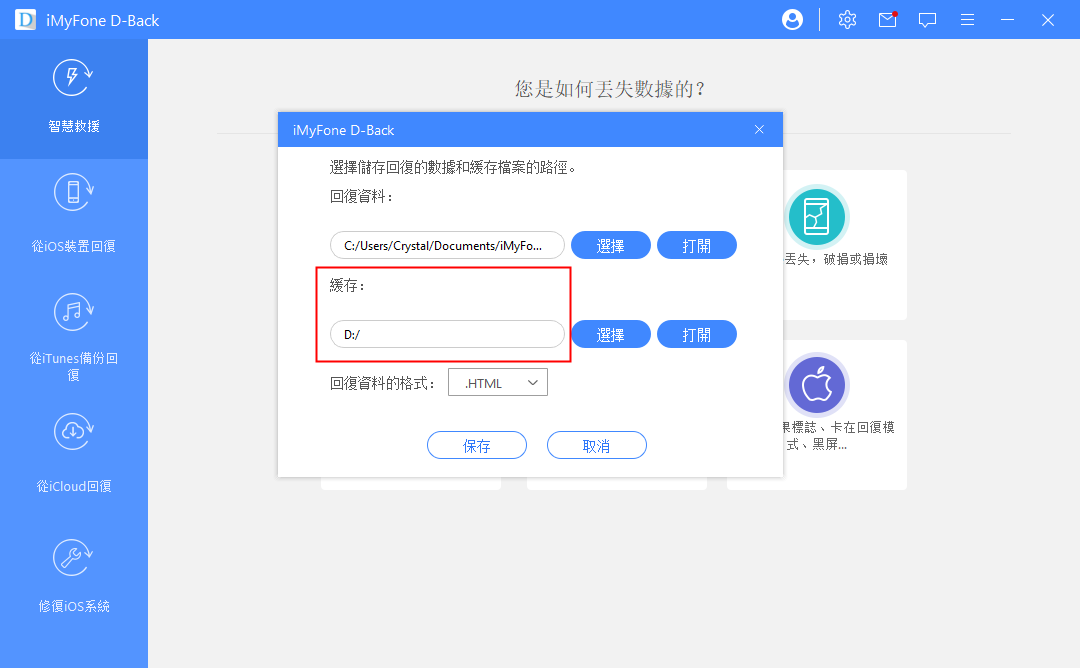Open the feedback chat bubble icon
The width and height of the screenshot is (1080, 668).
click(927, 20)
